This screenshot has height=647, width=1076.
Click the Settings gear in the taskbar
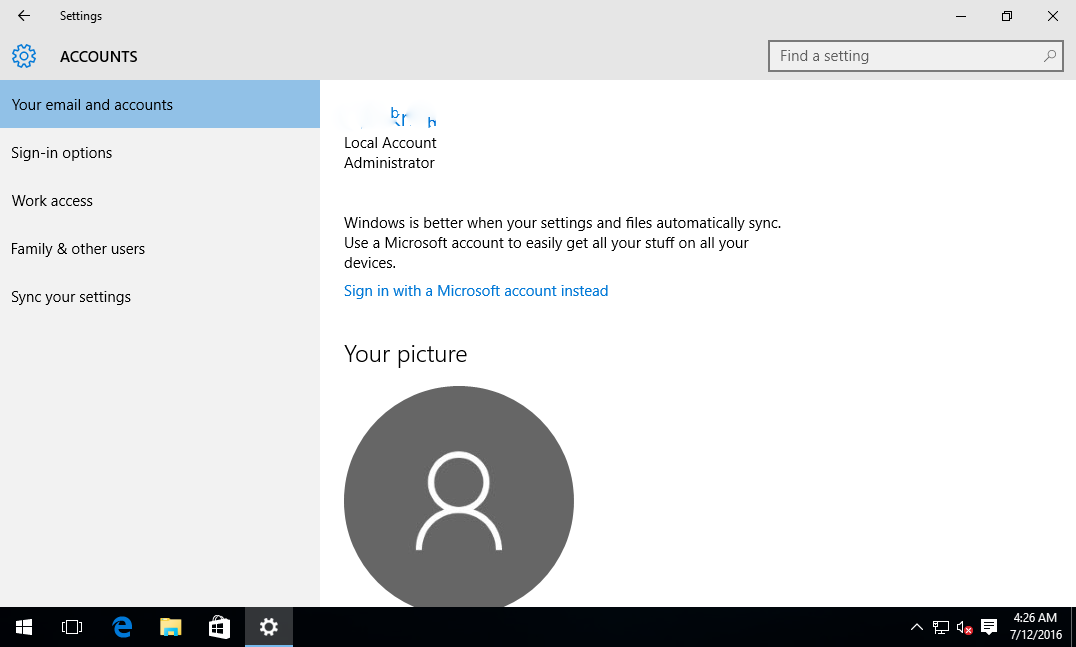point(269,627)
